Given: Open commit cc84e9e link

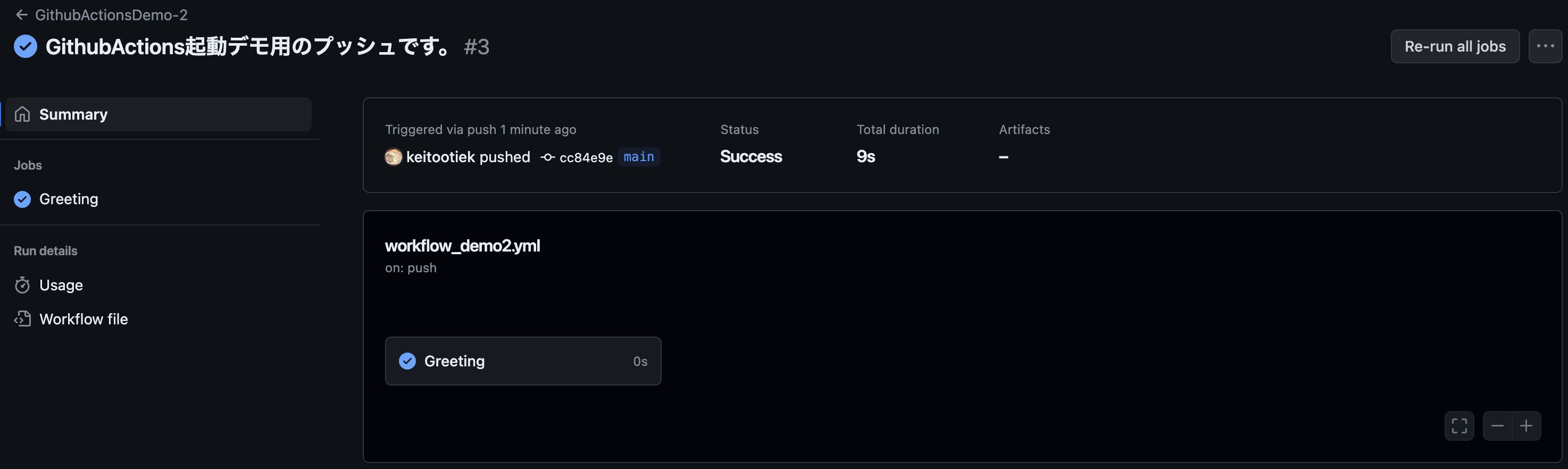Looking at the screenshot, I should [x=585, y=157].
